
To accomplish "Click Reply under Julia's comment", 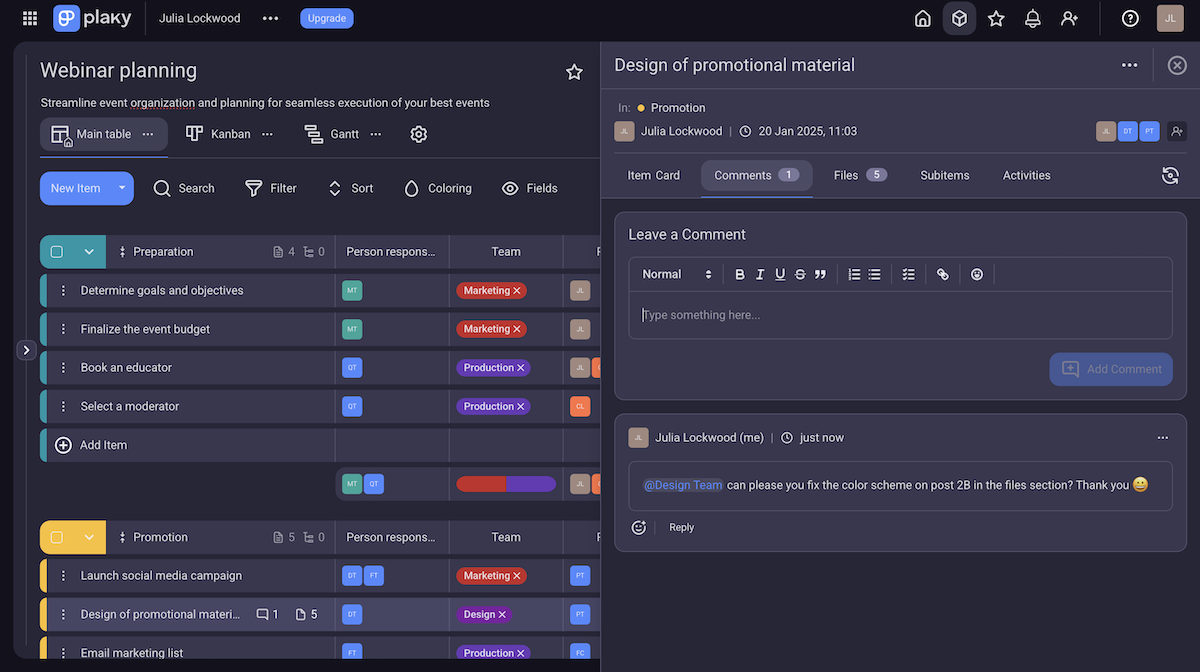I will tap(681, 527).
